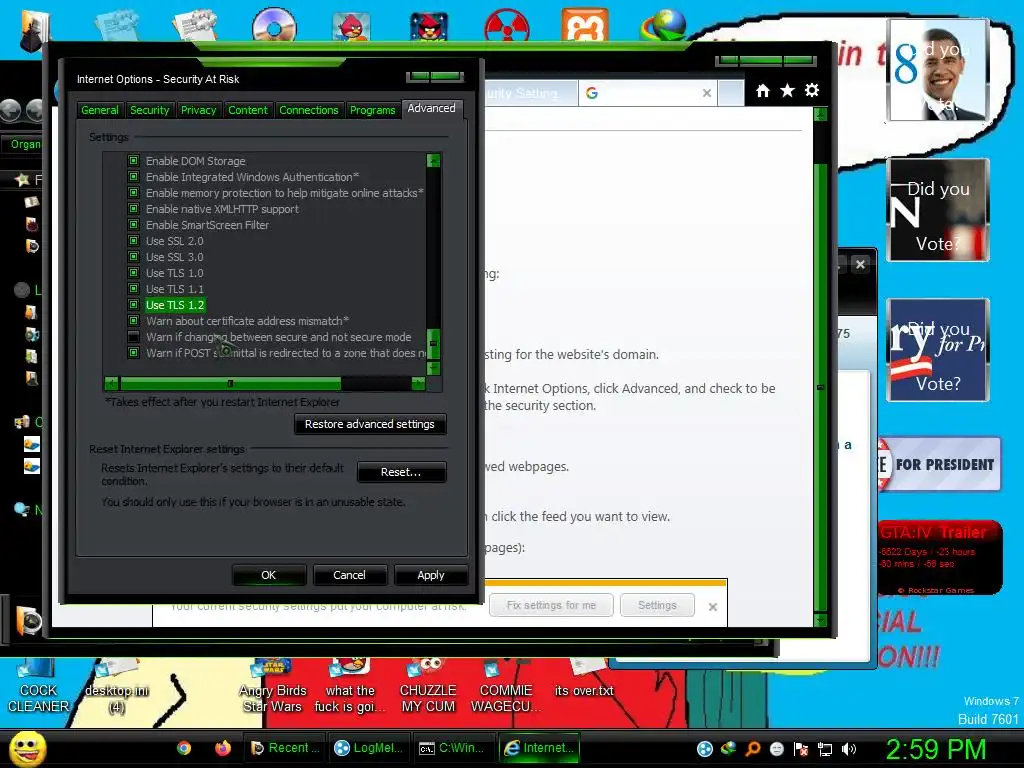Launch Chrome from the taskbar
This screenshot has width=1024, height=768.
[184, 748]
